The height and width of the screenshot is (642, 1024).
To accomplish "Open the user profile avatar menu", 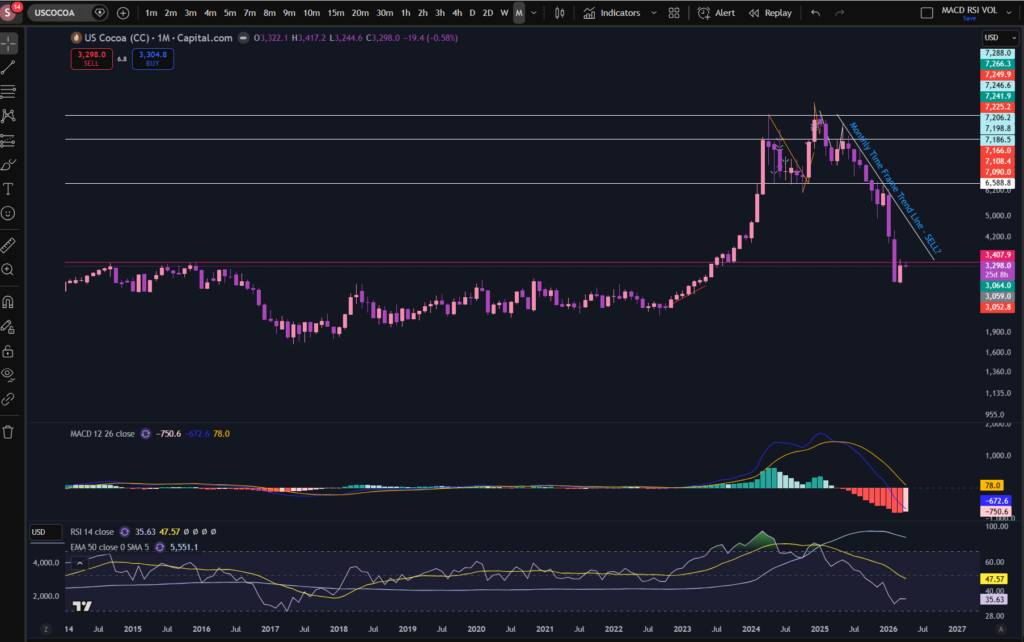I will (8, 12).
